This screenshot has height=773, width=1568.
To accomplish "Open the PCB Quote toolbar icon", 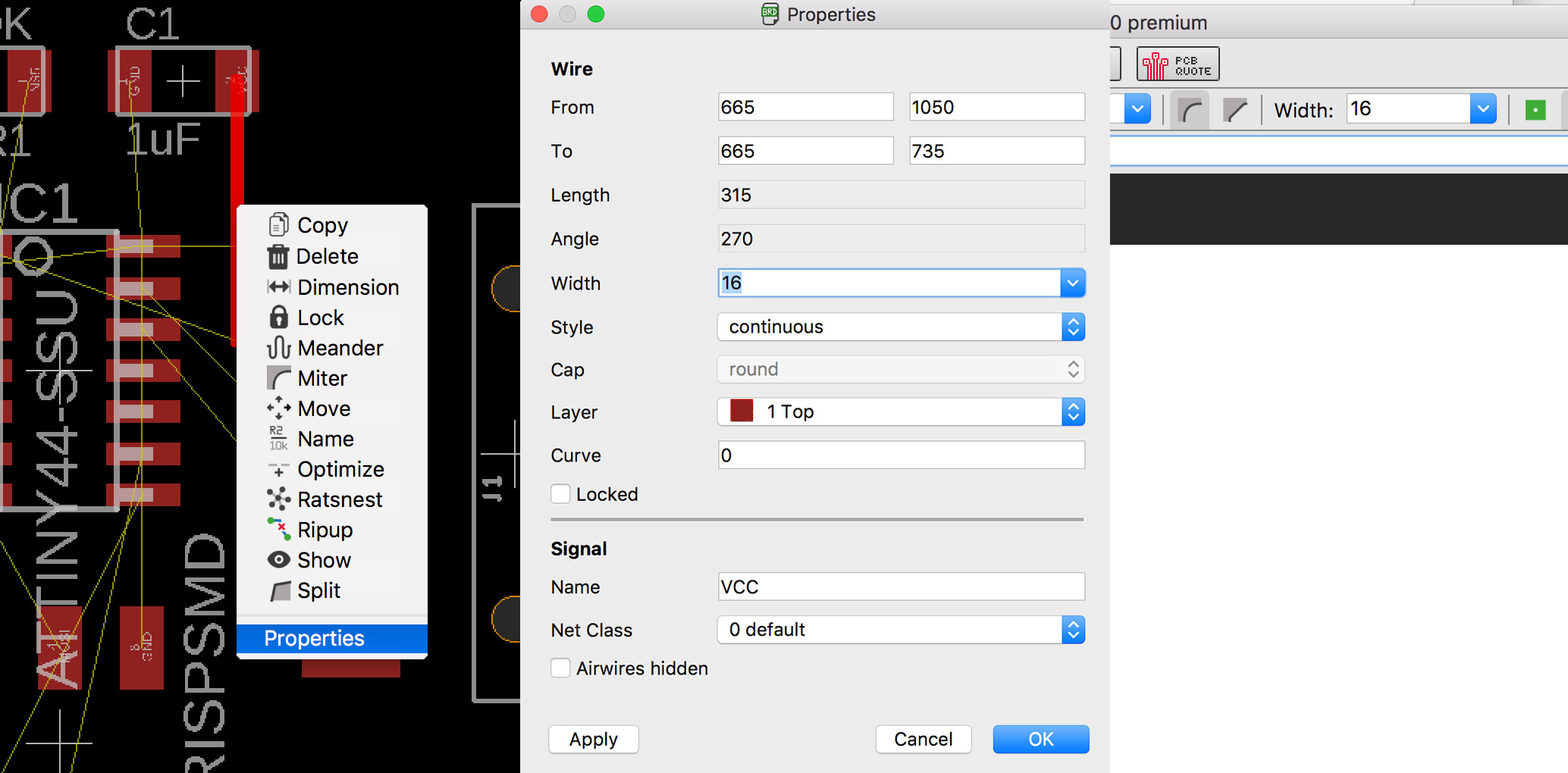I will click(x=1178, y=64).
